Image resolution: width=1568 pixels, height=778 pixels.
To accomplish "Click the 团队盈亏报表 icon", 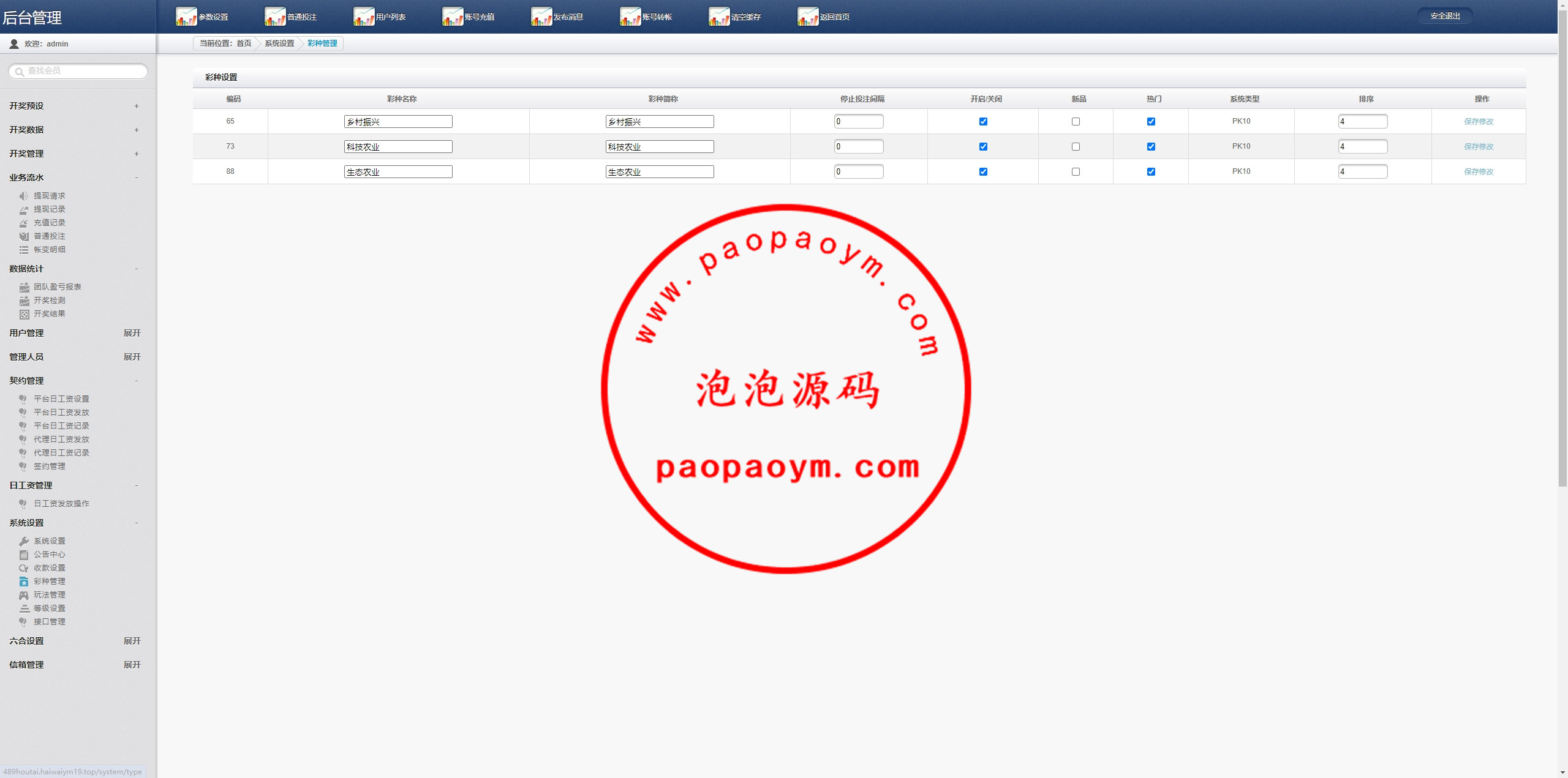I will (24, 287).
